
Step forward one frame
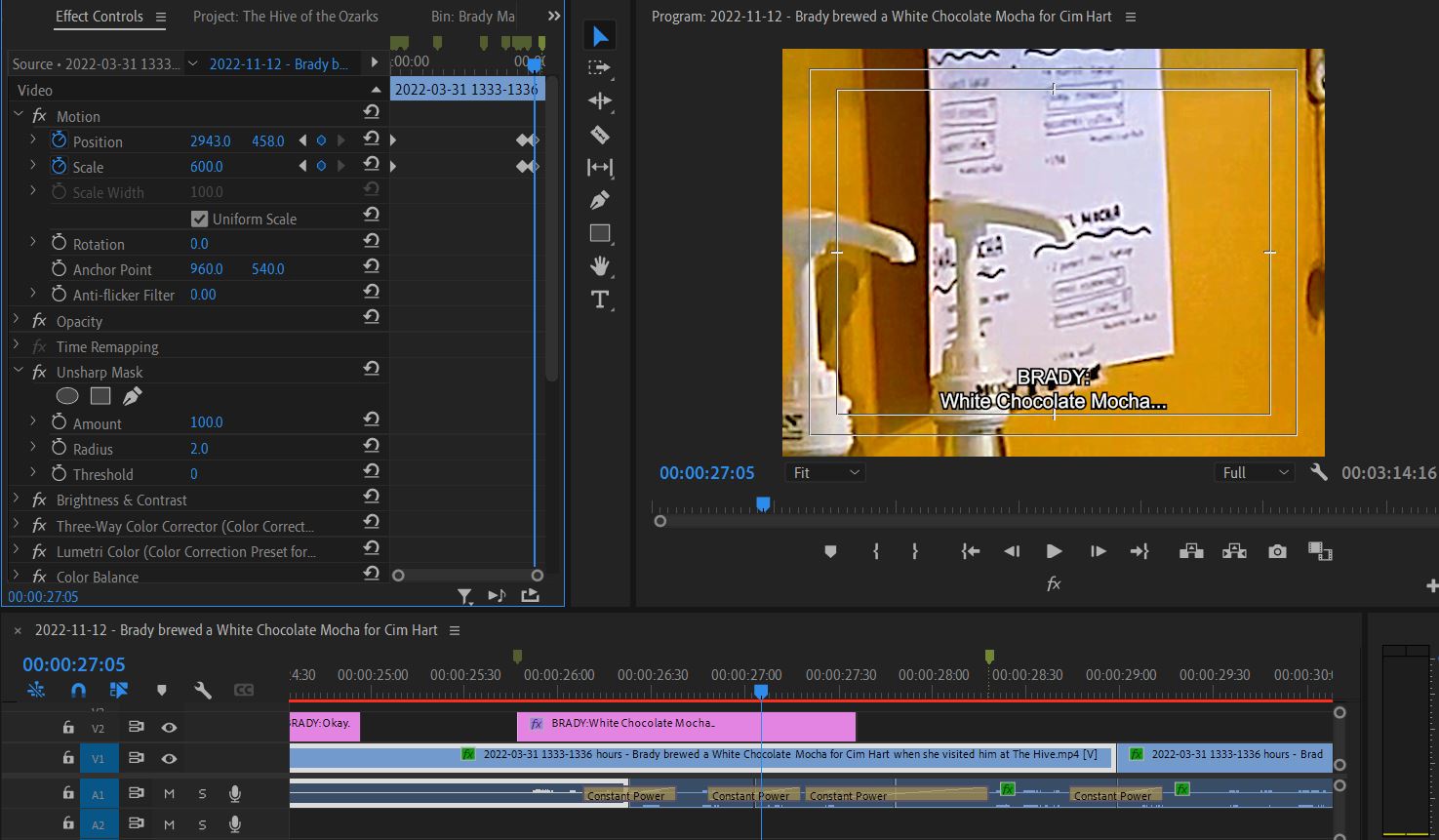click(1098, 551)
